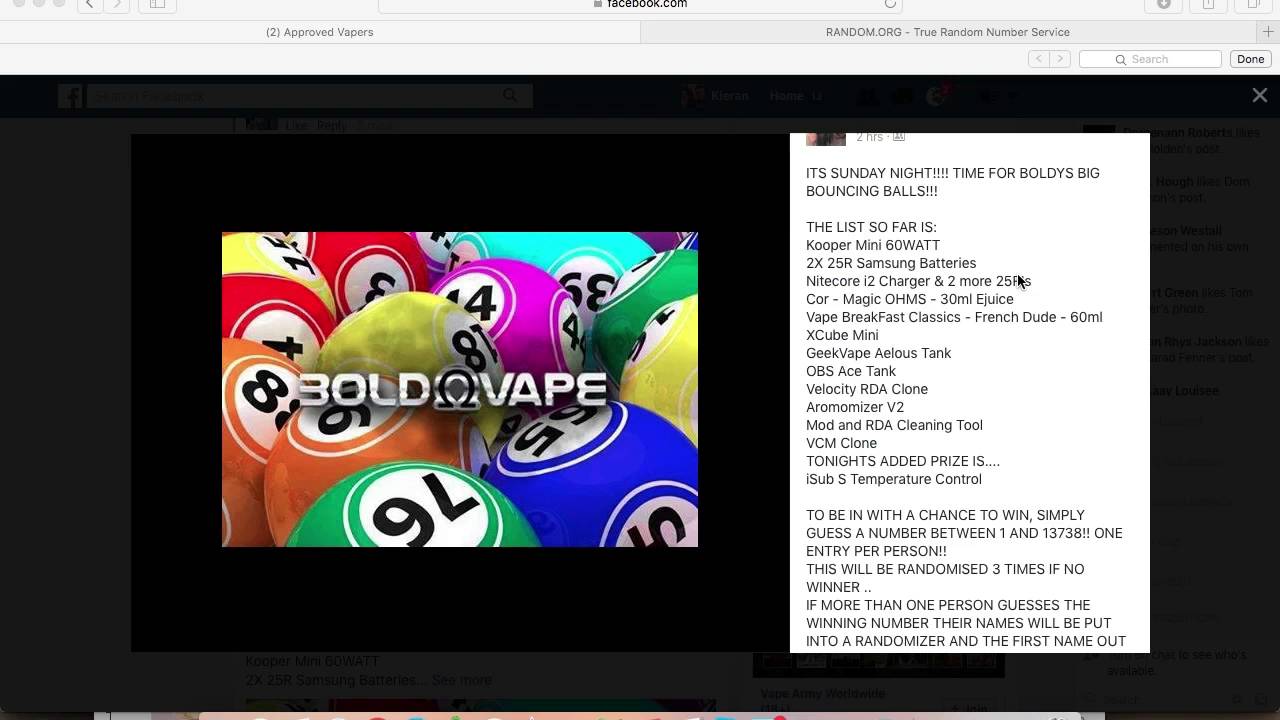Jump to next find-on-page match
The width and height of the screenshot is (1280, 720).
1060,59
